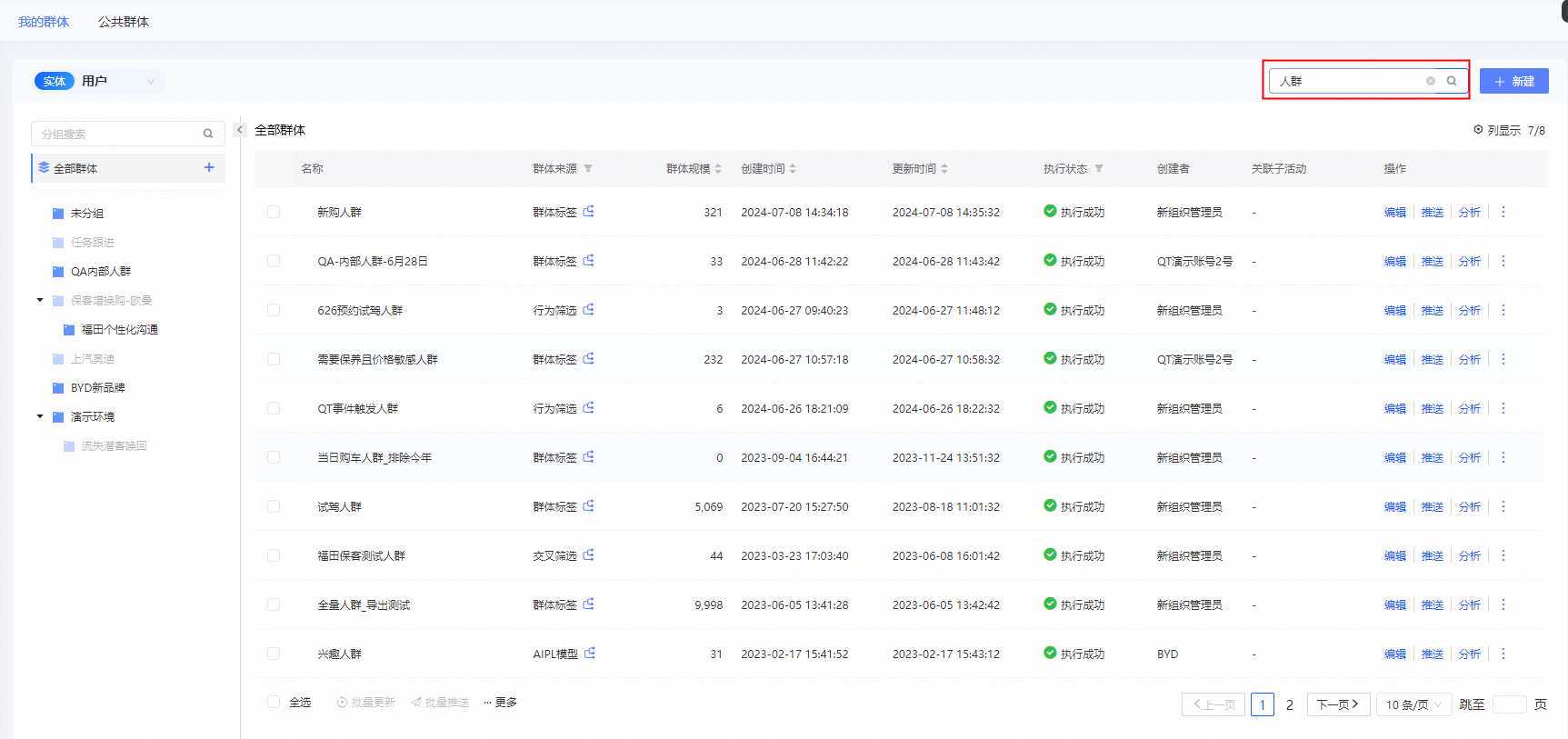The height and width of the screenshot is (739, 1568).
Task: Open more actions menu for 626预约试驾人群 row
Action: [1503, 310]
